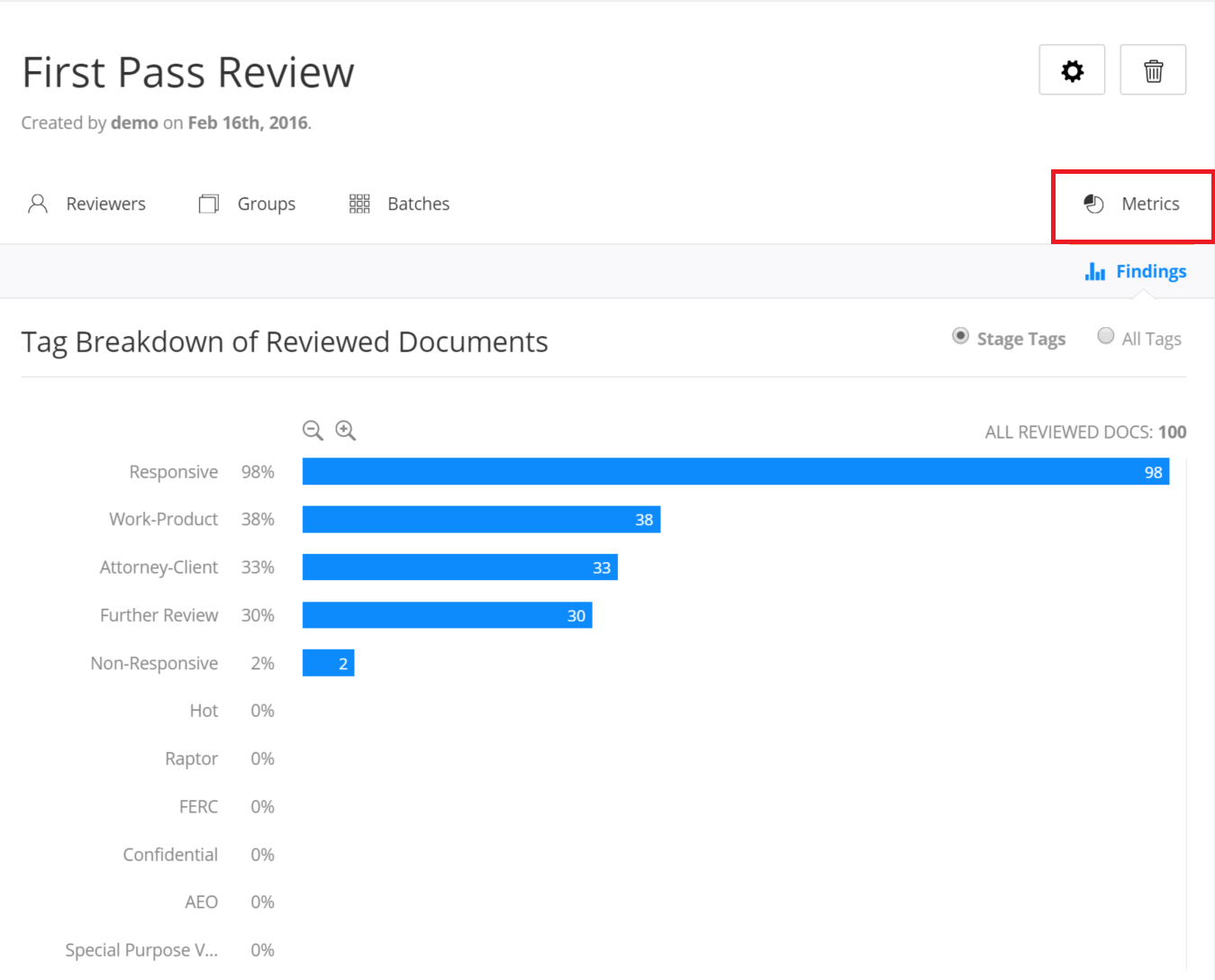Click the Attorney-Client bar showing 33
The height and width of the screenshot is (980, 1215).
pos(460,567)
